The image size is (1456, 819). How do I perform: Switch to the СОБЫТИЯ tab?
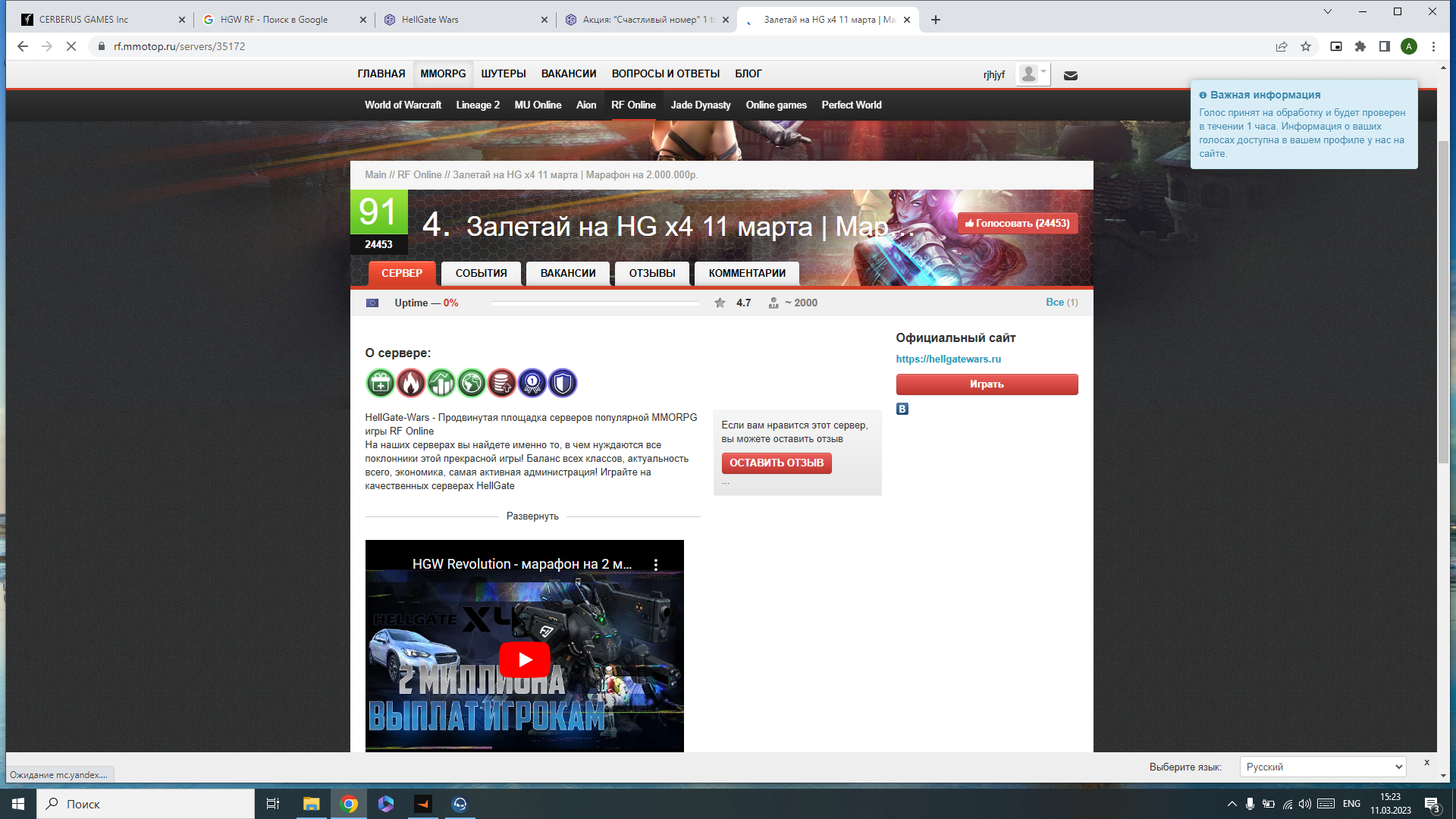[x=482, y=274]
